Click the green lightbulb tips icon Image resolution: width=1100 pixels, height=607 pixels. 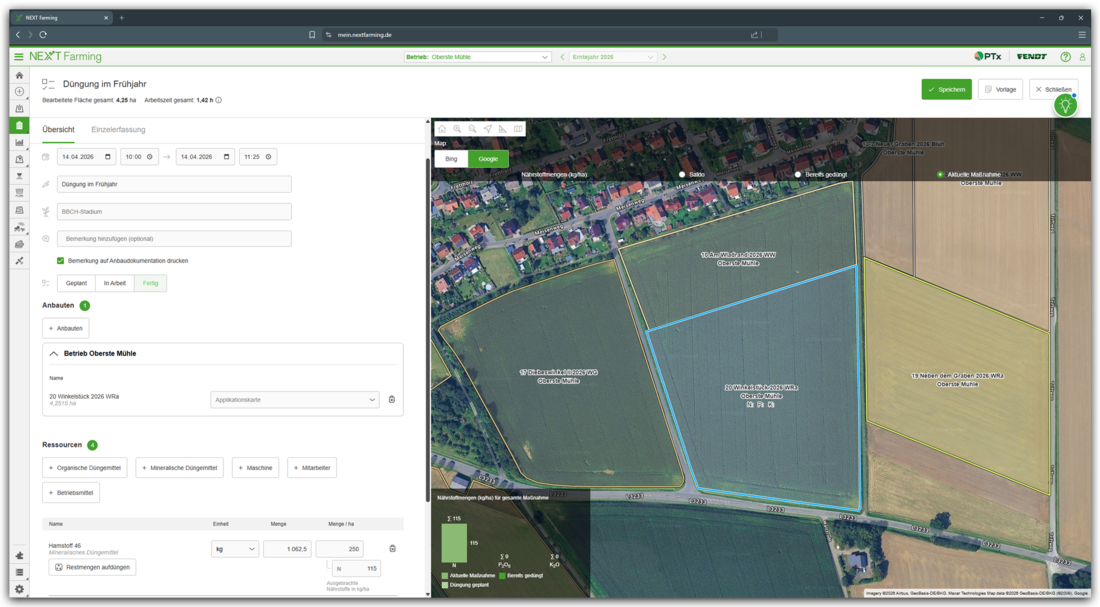pyautogui.click(x=1065, y=105)
